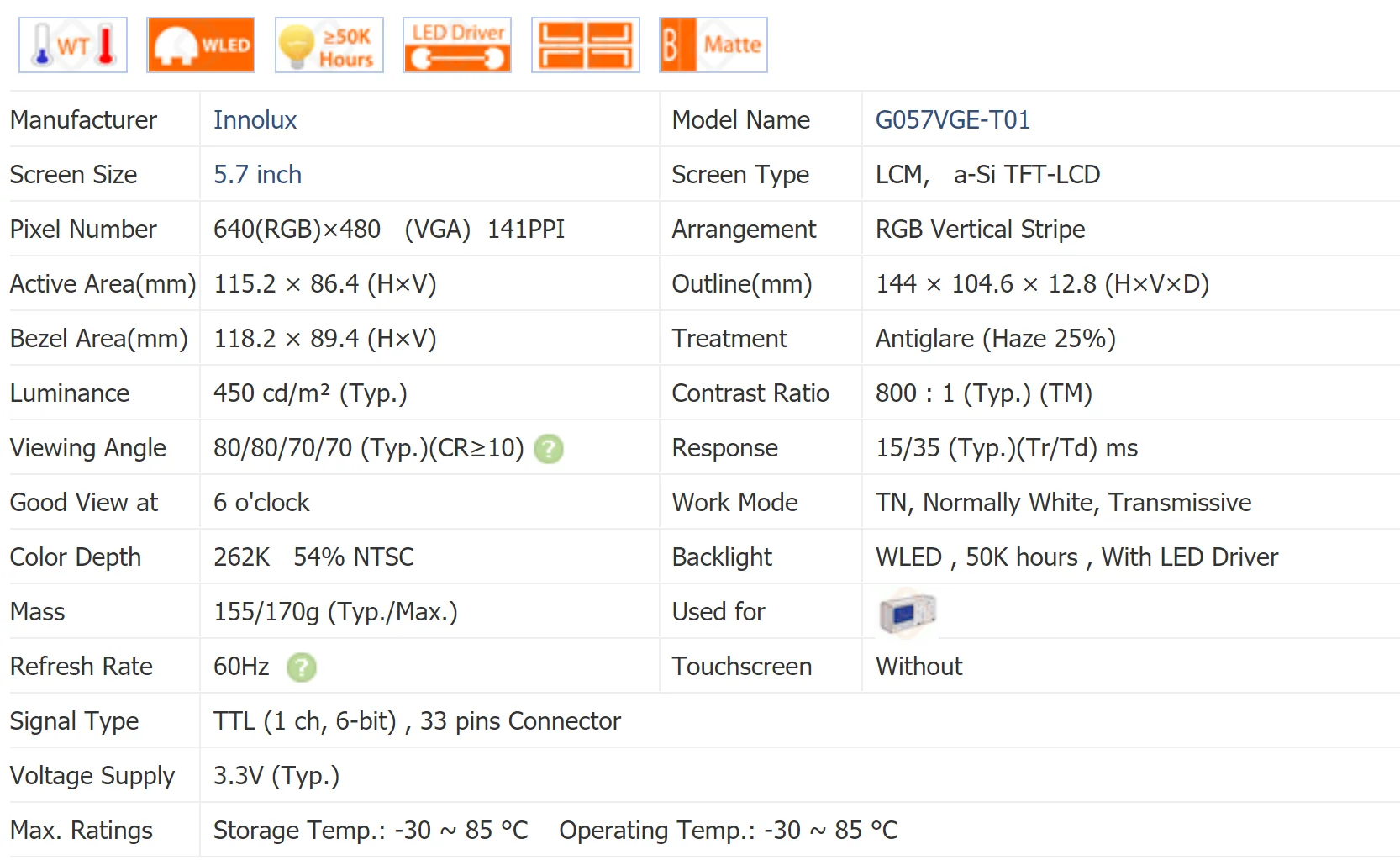The width and height of the screenshot is (1400, 860).
Task: Click the Color Depth label
Action: 76,557
